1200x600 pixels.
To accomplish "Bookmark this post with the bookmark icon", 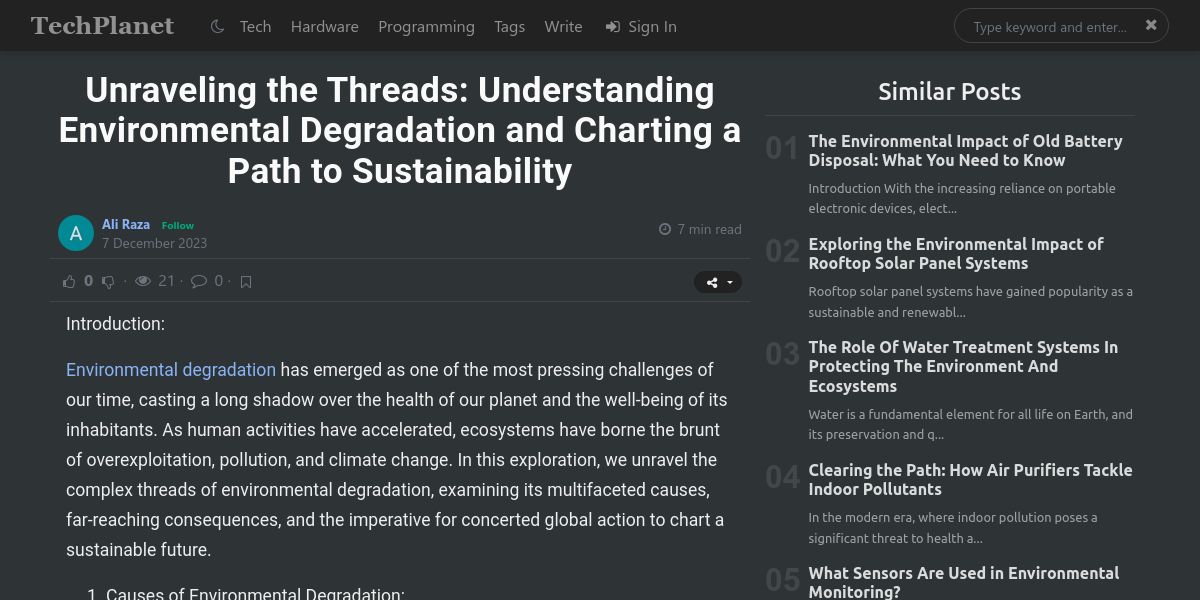I will [246, 282].
